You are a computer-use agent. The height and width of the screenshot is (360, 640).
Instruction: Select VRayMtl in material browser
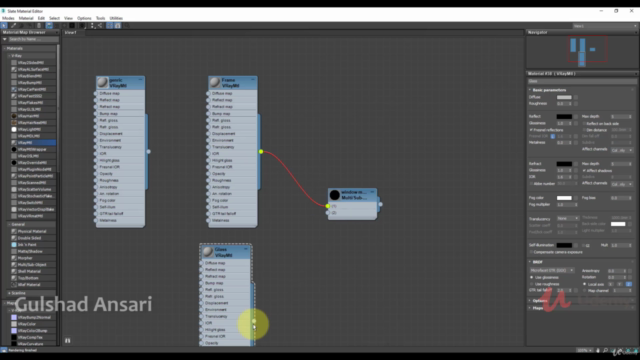point(33,142)
